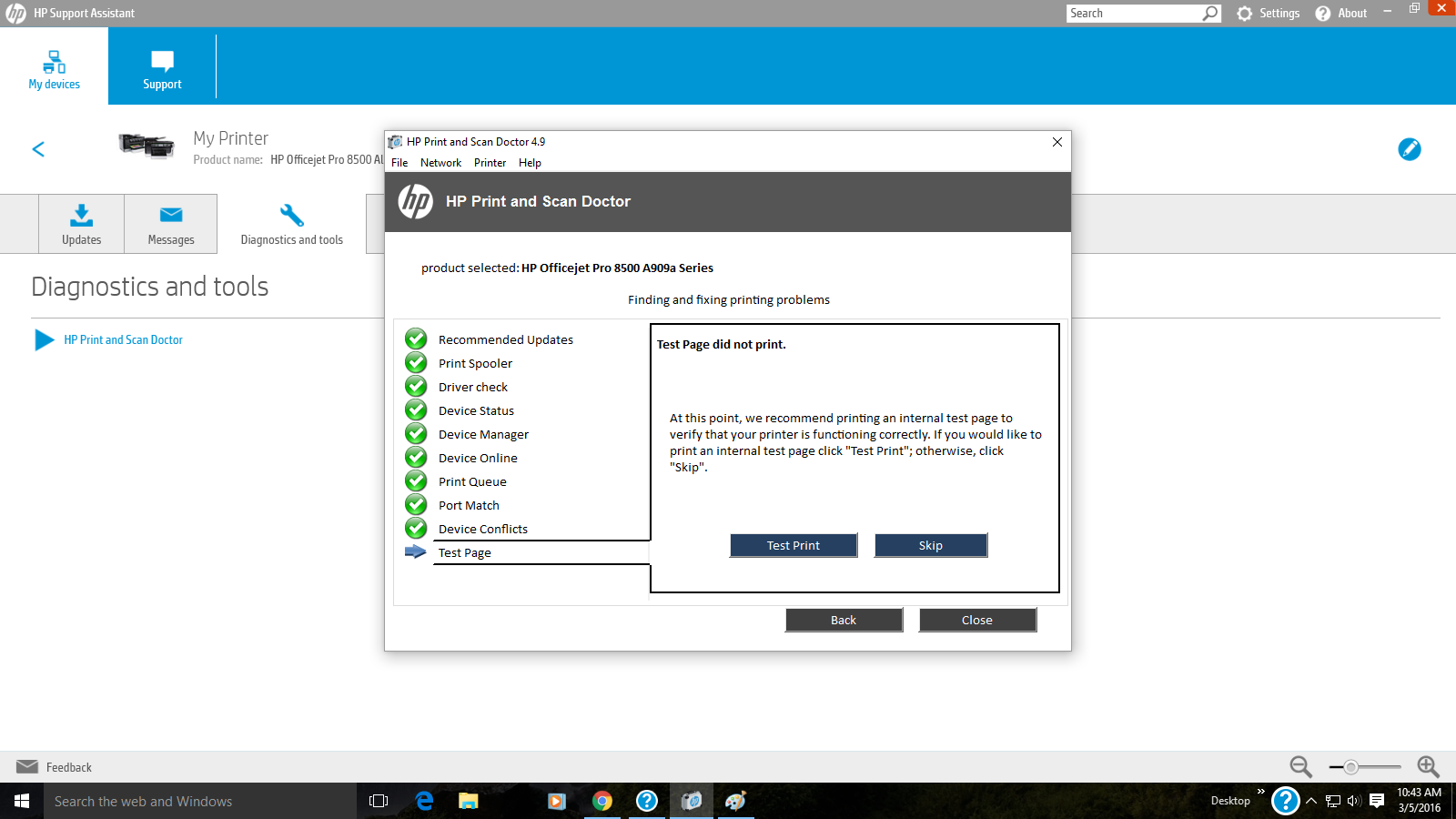
Task: Select the Diagnostics and tools tab
Action: tap(291, 224)
